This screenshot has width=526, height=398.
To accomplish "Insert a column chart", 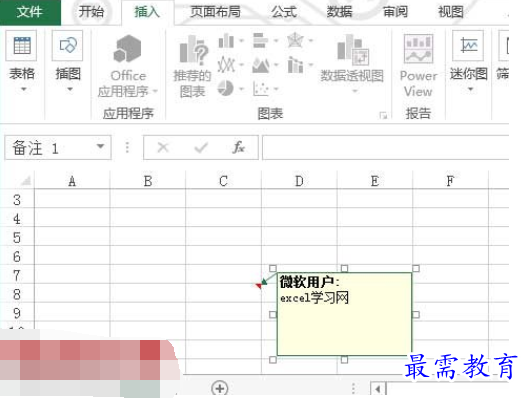I will (226, 41).
